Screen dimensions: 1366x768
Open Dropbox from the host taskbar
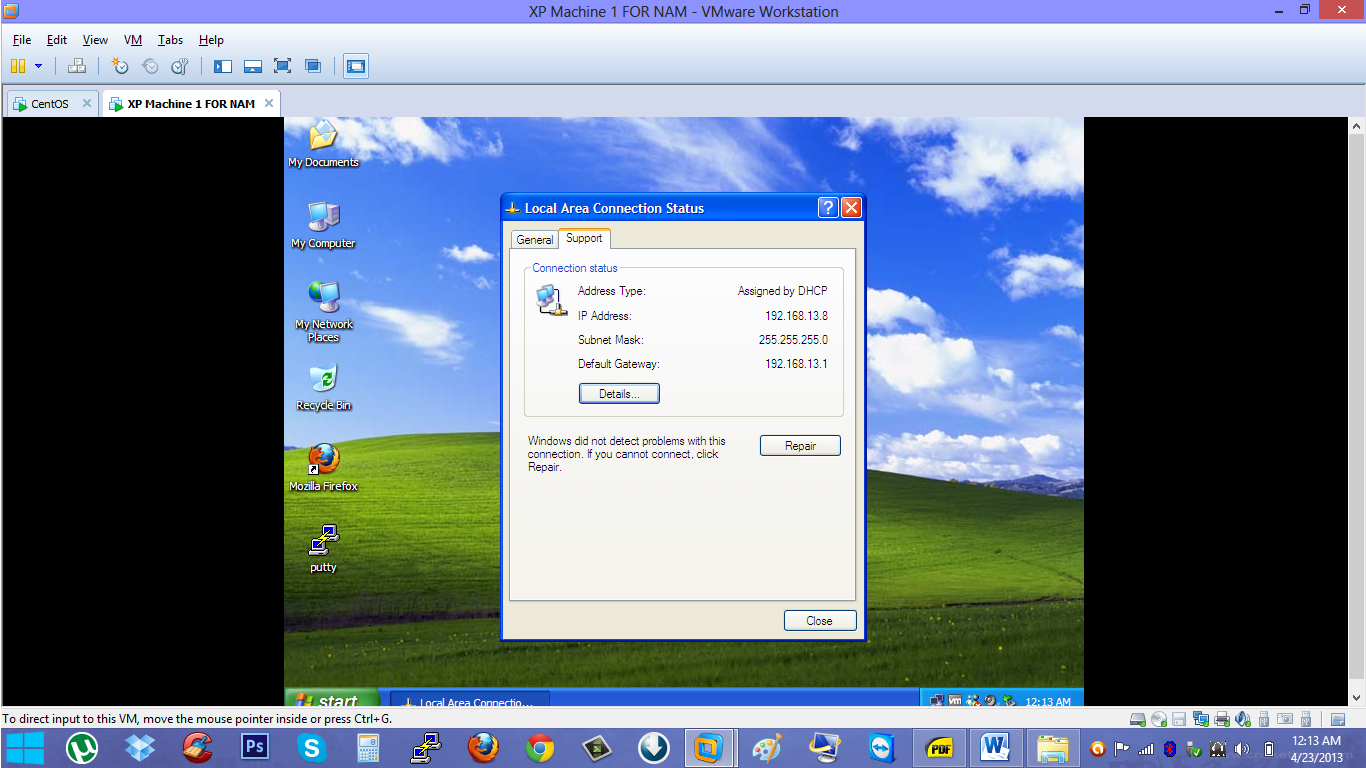click(x=140, y=748)
